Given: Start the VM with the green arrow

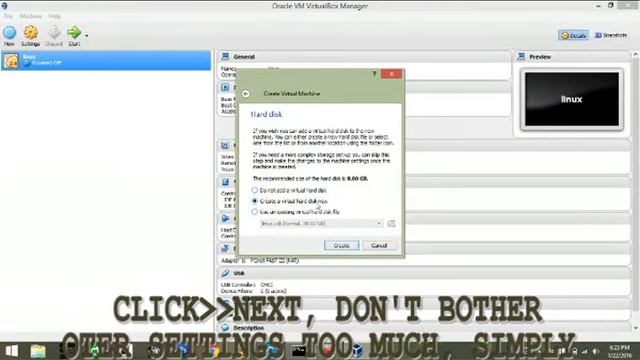Looking at the screenshot, I should coord(74,36).
